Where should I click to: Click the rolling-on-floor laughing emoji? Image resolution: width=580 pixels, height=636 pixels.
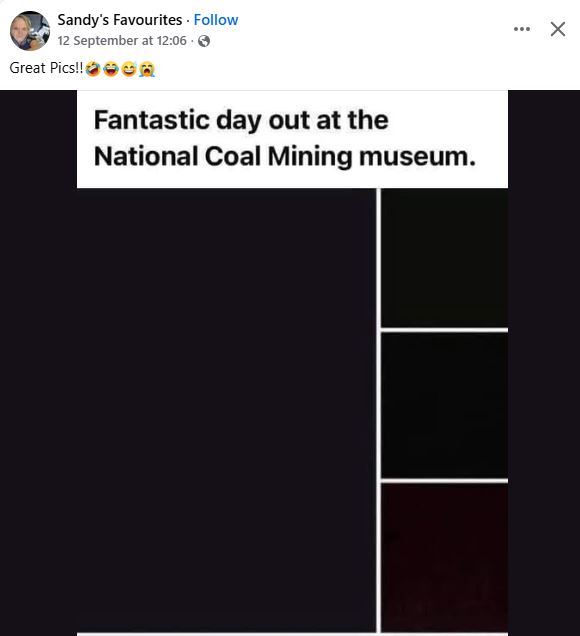click(93, 69)
